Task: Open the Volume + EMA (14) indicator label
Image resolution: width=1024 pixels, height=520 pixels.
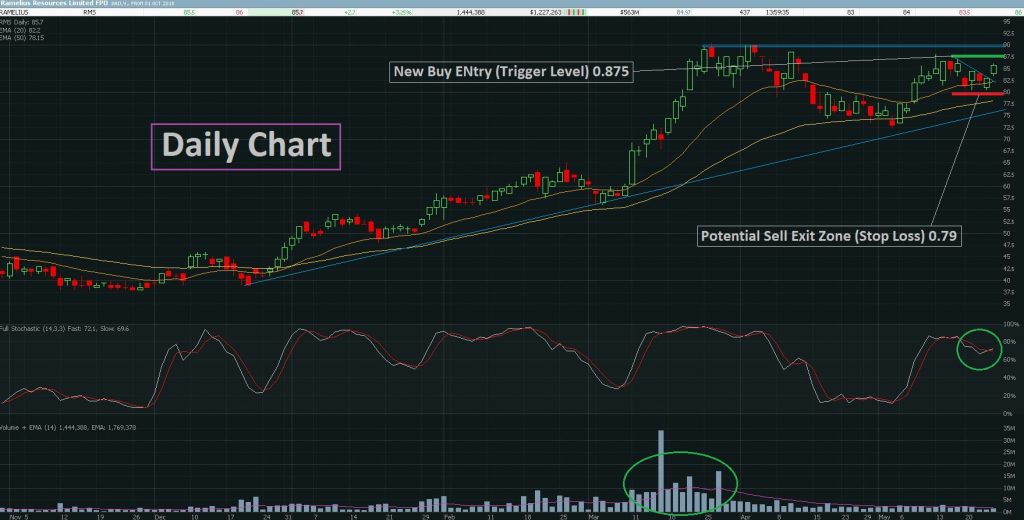Action: [x=67, y=427]
